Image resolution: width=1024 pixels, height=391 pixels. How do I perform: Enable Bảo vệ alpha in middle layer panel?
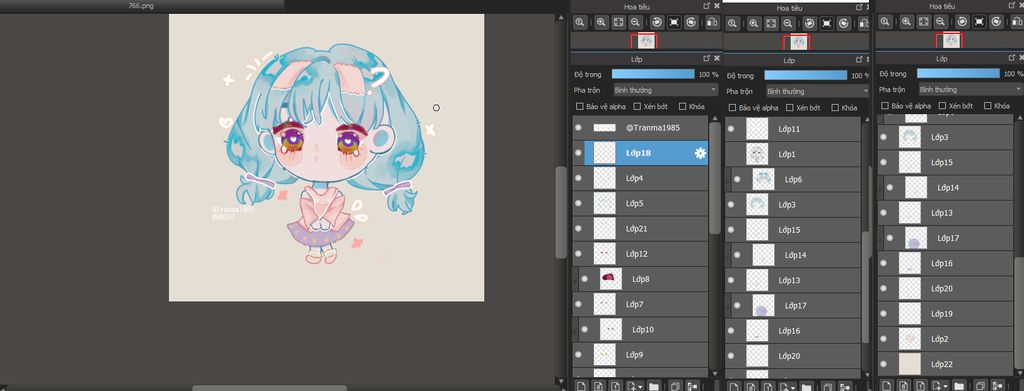732,108
